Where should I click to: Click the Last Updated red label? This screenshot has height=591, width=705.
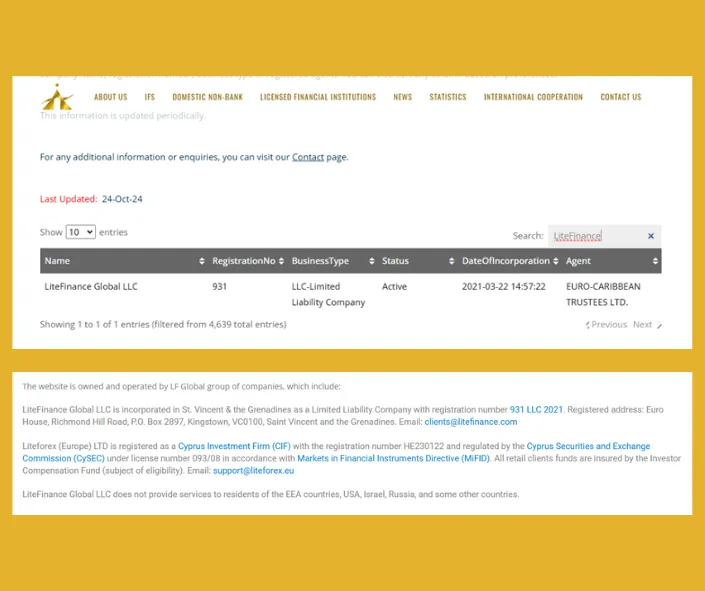68,199
